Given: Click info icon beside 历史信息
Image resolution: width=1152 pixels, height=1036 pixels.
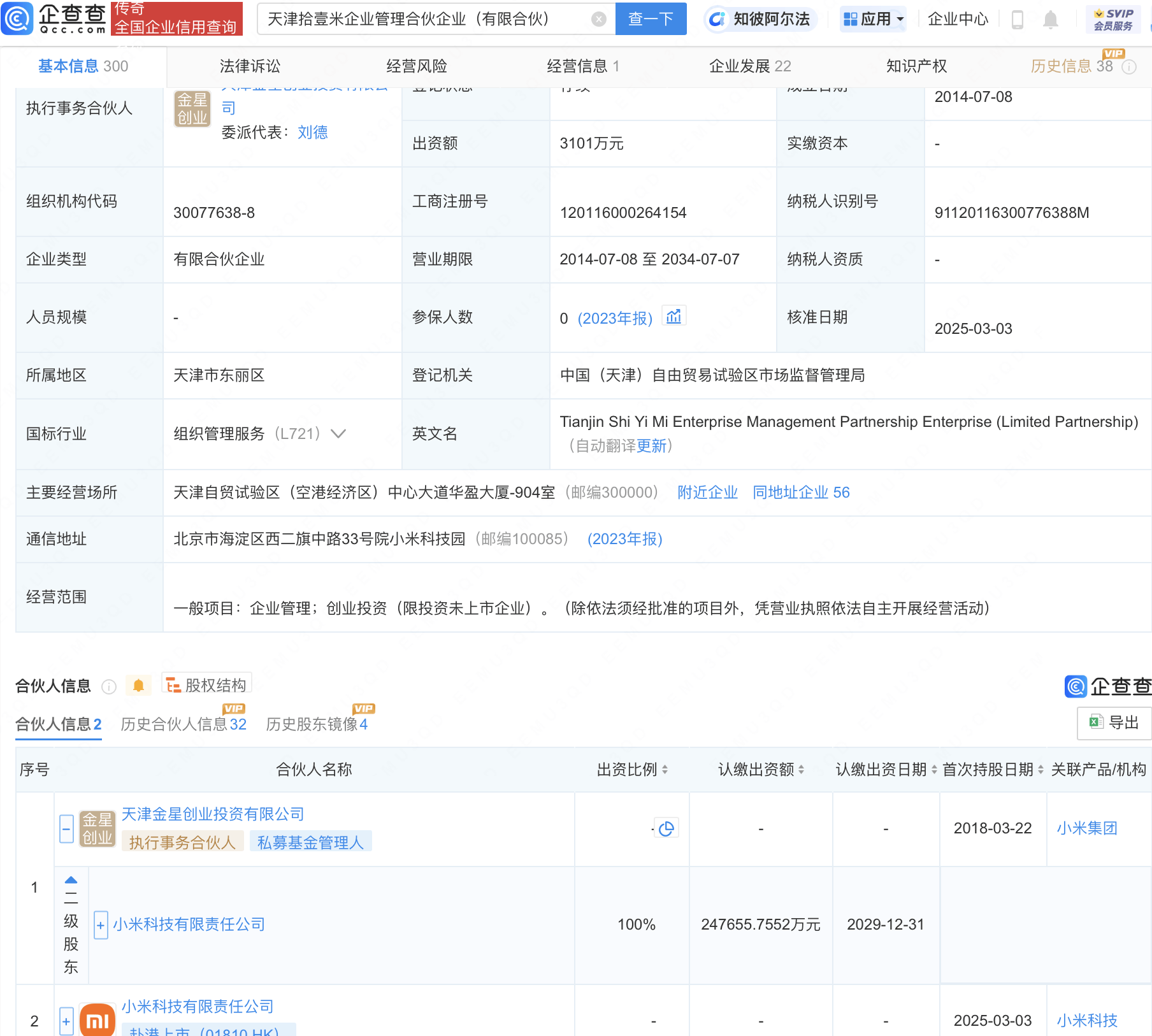Looking at the screenshot, I should pyautogui.click(x=1129, y=67).
